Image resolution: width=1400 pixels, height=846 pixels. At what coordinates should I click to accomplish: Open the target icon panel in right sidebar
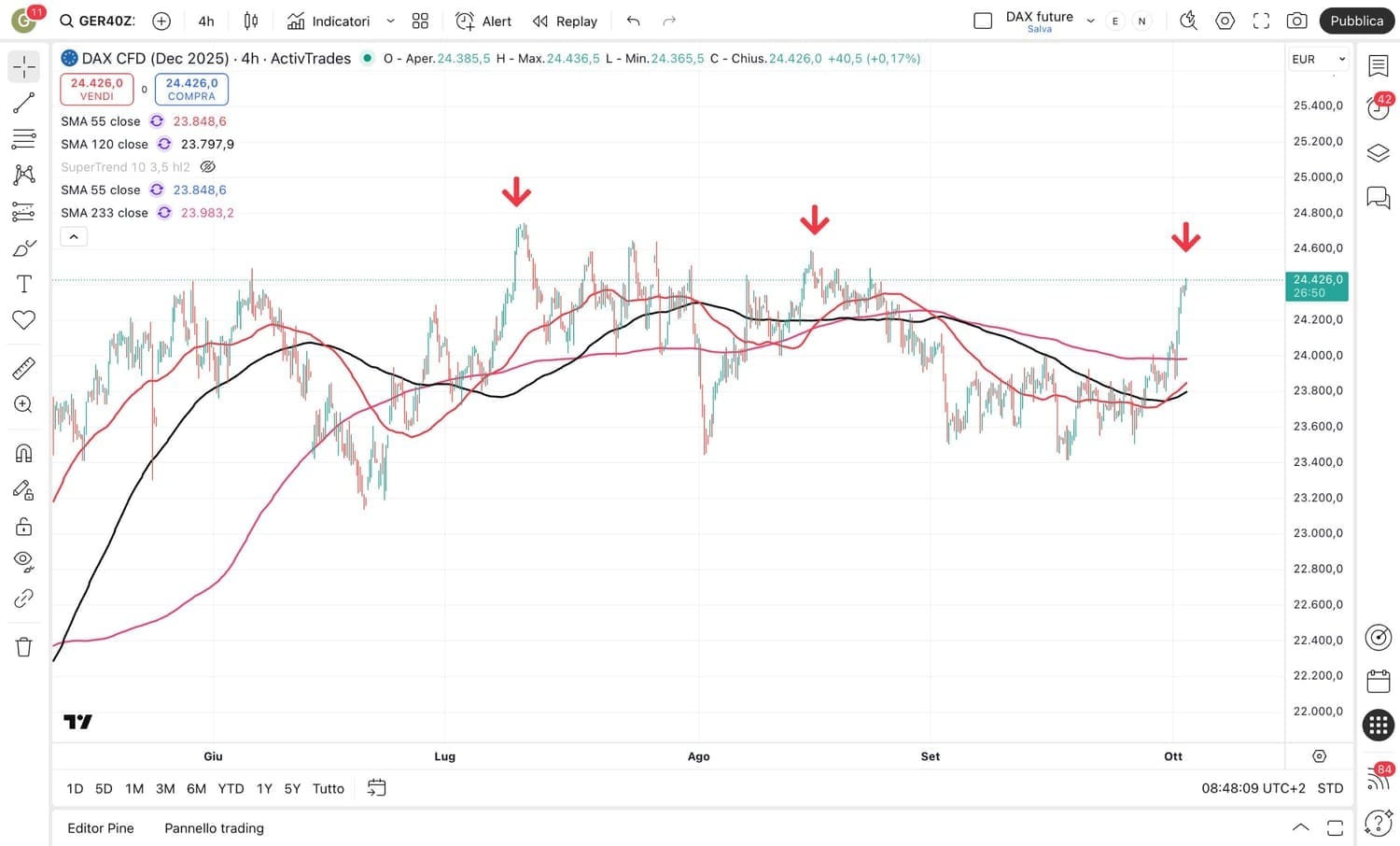1379,637
